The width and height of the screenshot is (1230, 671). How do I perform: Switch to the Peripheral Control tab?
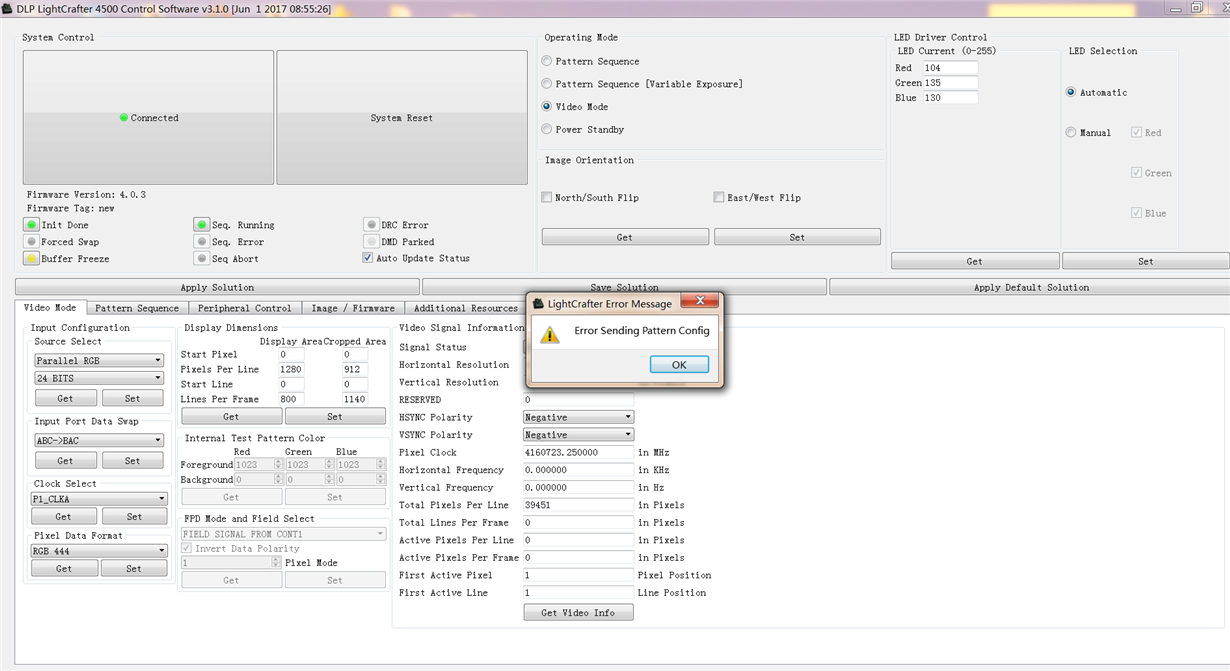tap(245, 308)
